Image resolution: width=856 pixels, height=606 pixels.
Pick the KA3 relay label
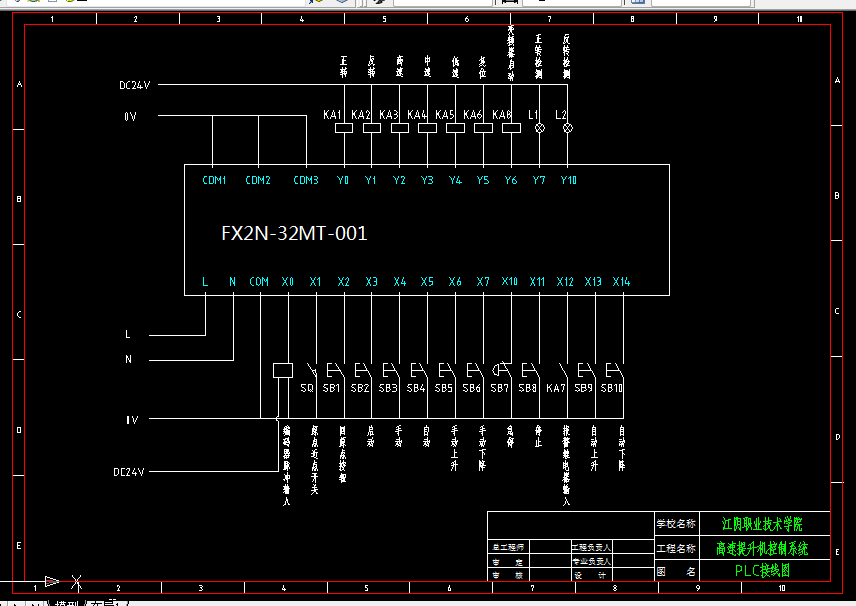click(388, 115)
